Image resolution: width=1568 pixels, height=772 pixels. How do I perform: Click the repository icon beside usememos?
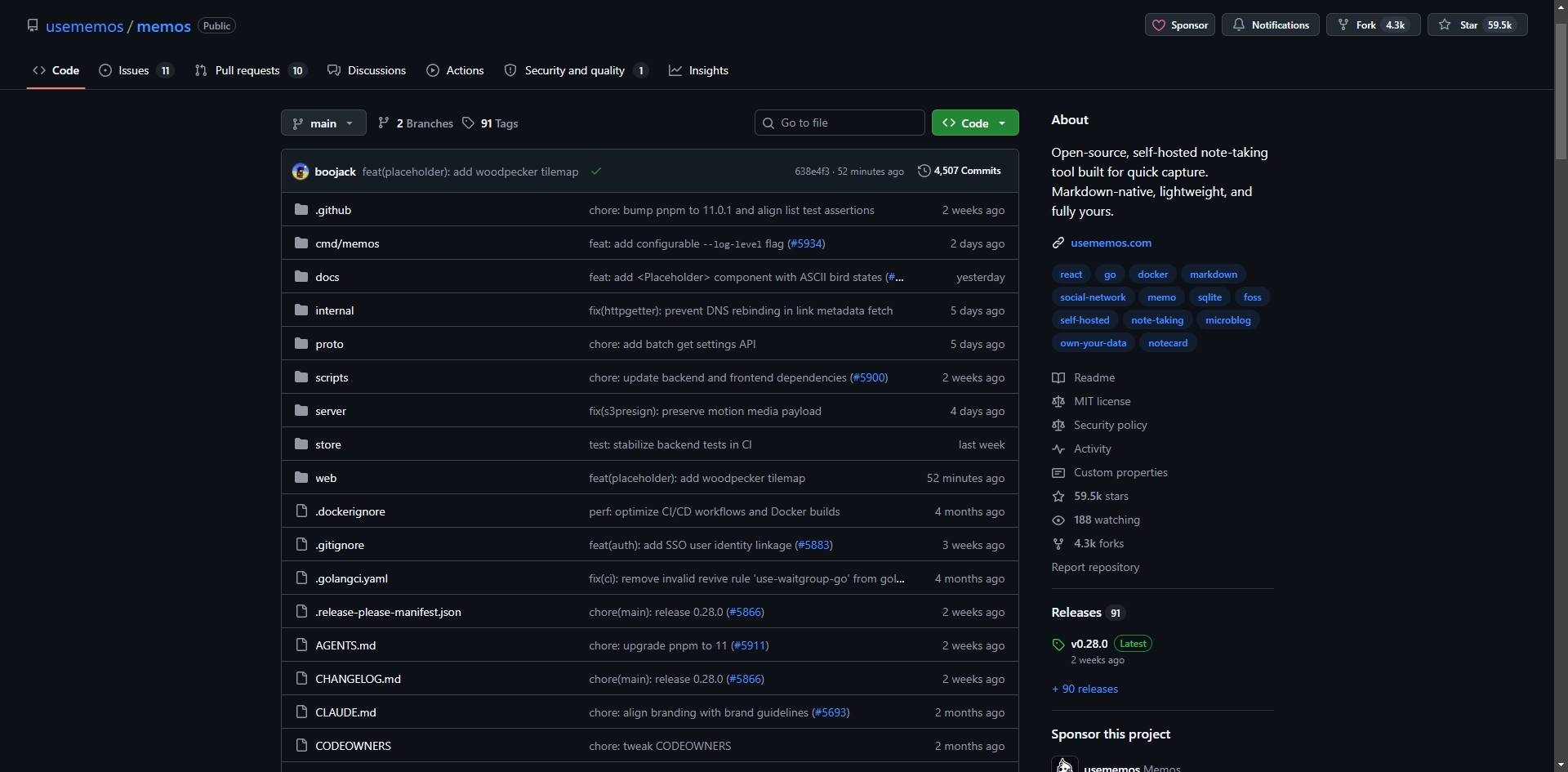click(33, 25)
